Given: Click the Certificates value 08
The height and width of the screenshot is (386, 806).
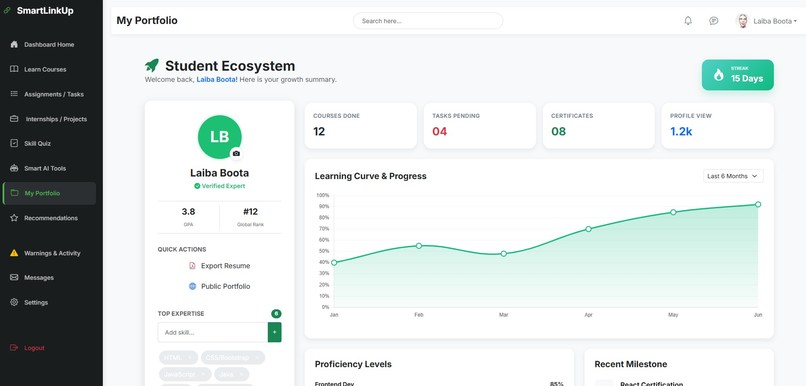Looking at the screenshot, I should tap(558, 132).
